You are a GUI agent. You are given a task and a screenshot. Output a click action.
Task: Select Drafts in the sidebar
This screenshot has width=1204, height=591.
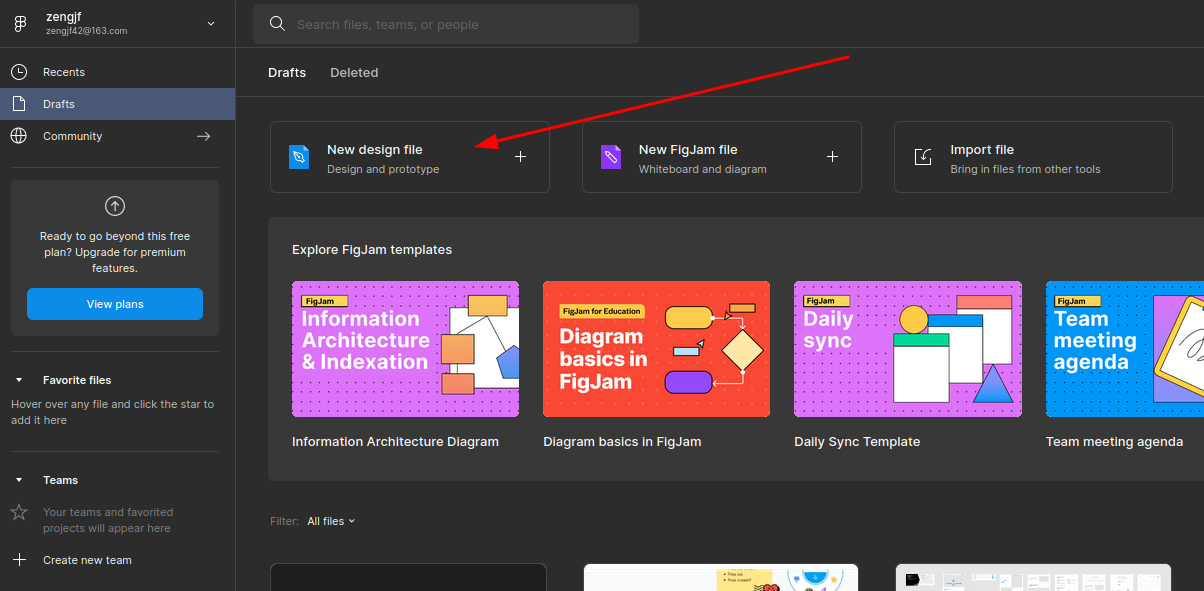click(118, 104)
